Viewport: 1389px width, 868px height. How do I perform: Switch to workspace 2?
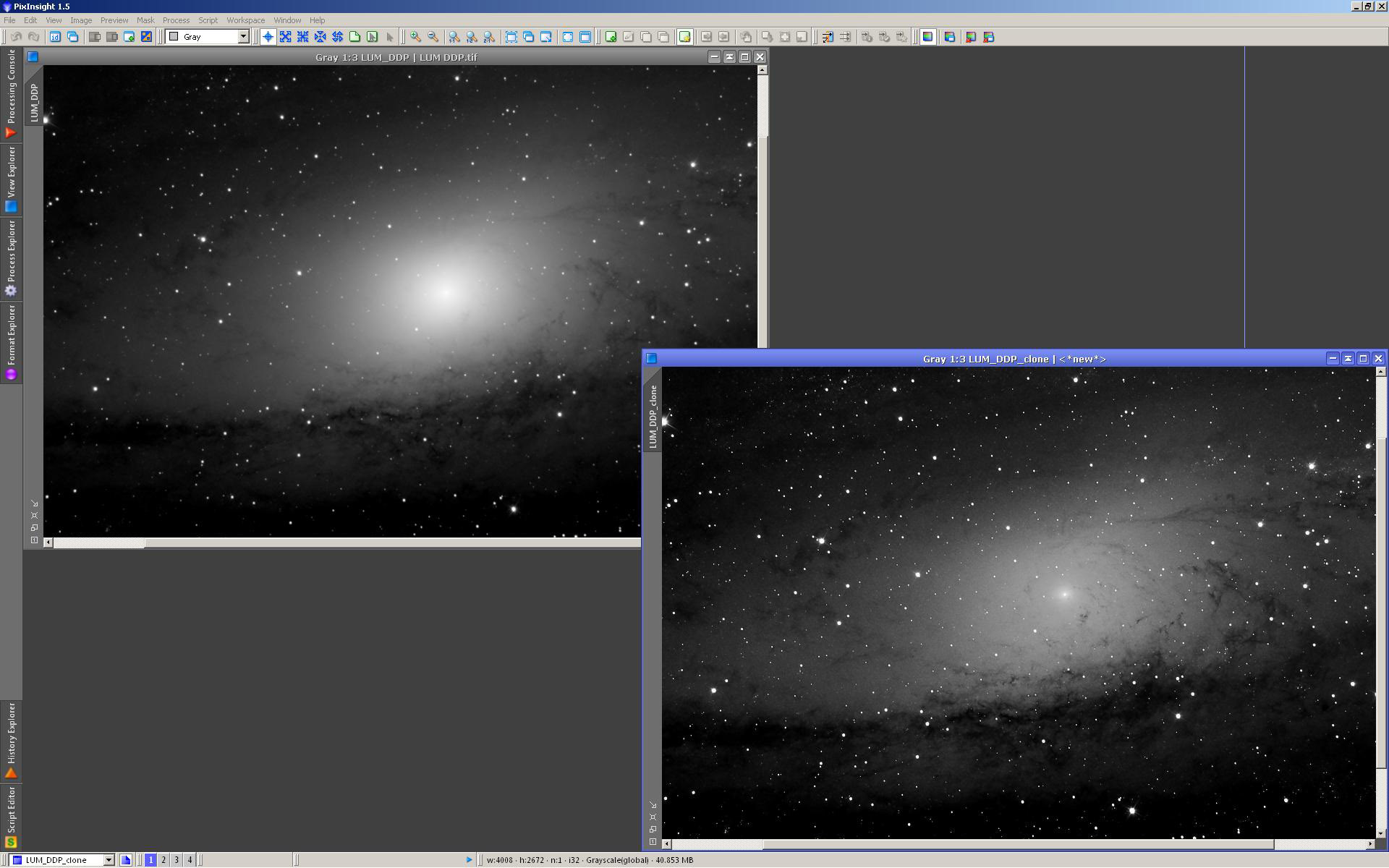(163, 860)
